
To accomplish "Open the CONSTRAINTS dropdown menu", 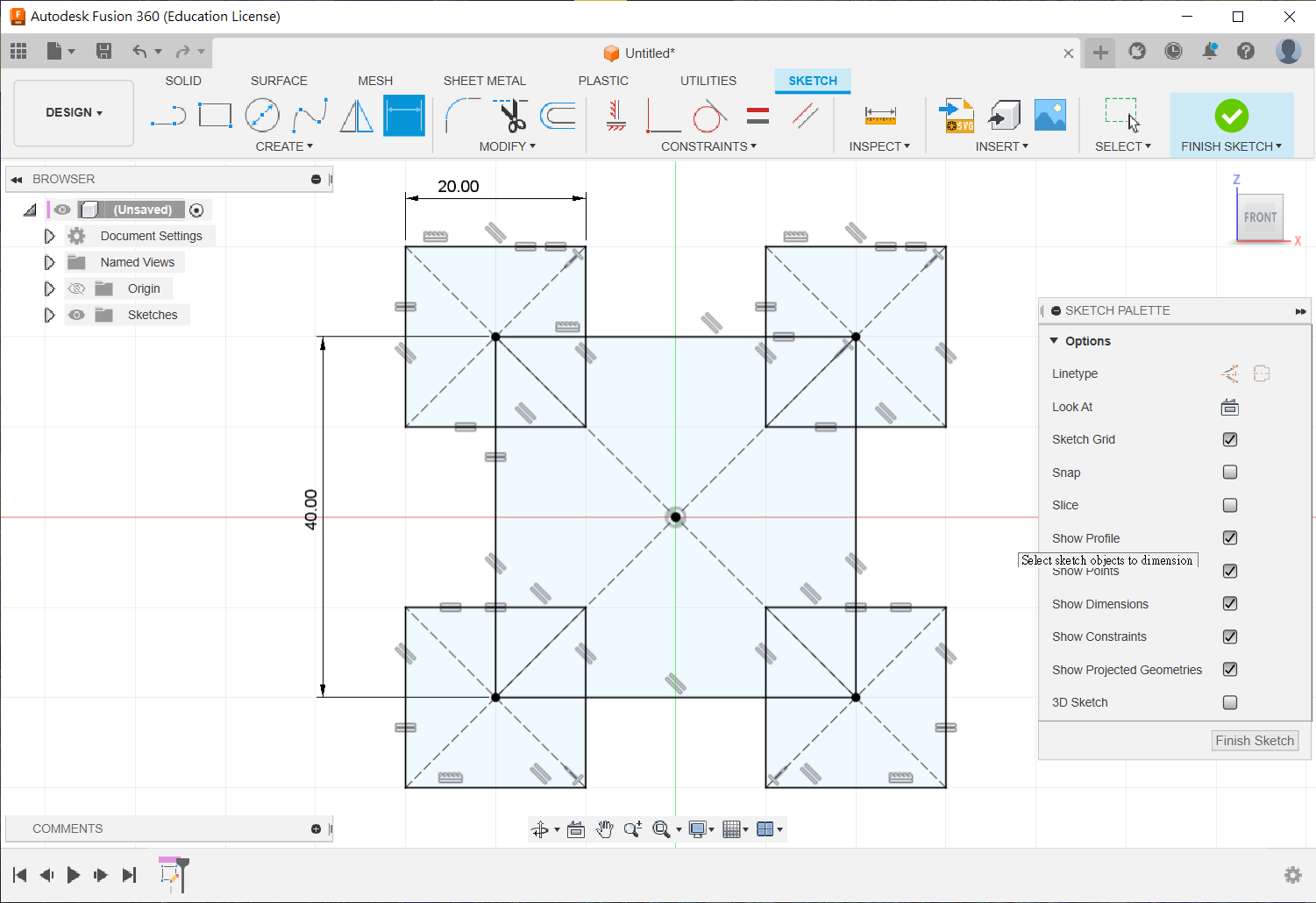I will [708, 146].
